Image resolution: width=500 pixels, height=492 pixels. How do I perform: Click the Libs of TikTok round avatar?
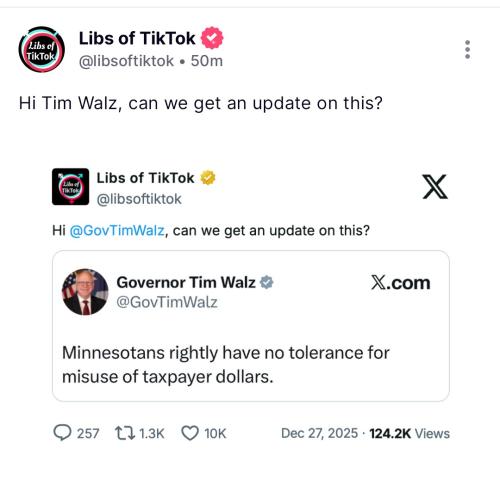42,49
